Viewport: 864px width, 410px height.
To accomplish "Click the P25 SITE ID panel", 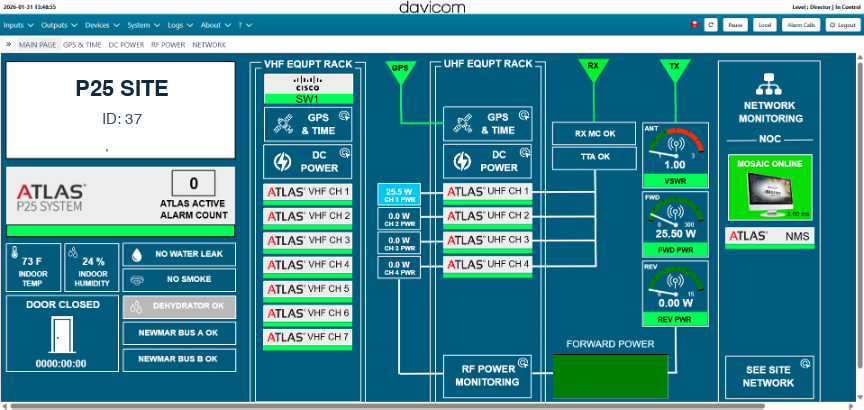I will coord(121,110).
